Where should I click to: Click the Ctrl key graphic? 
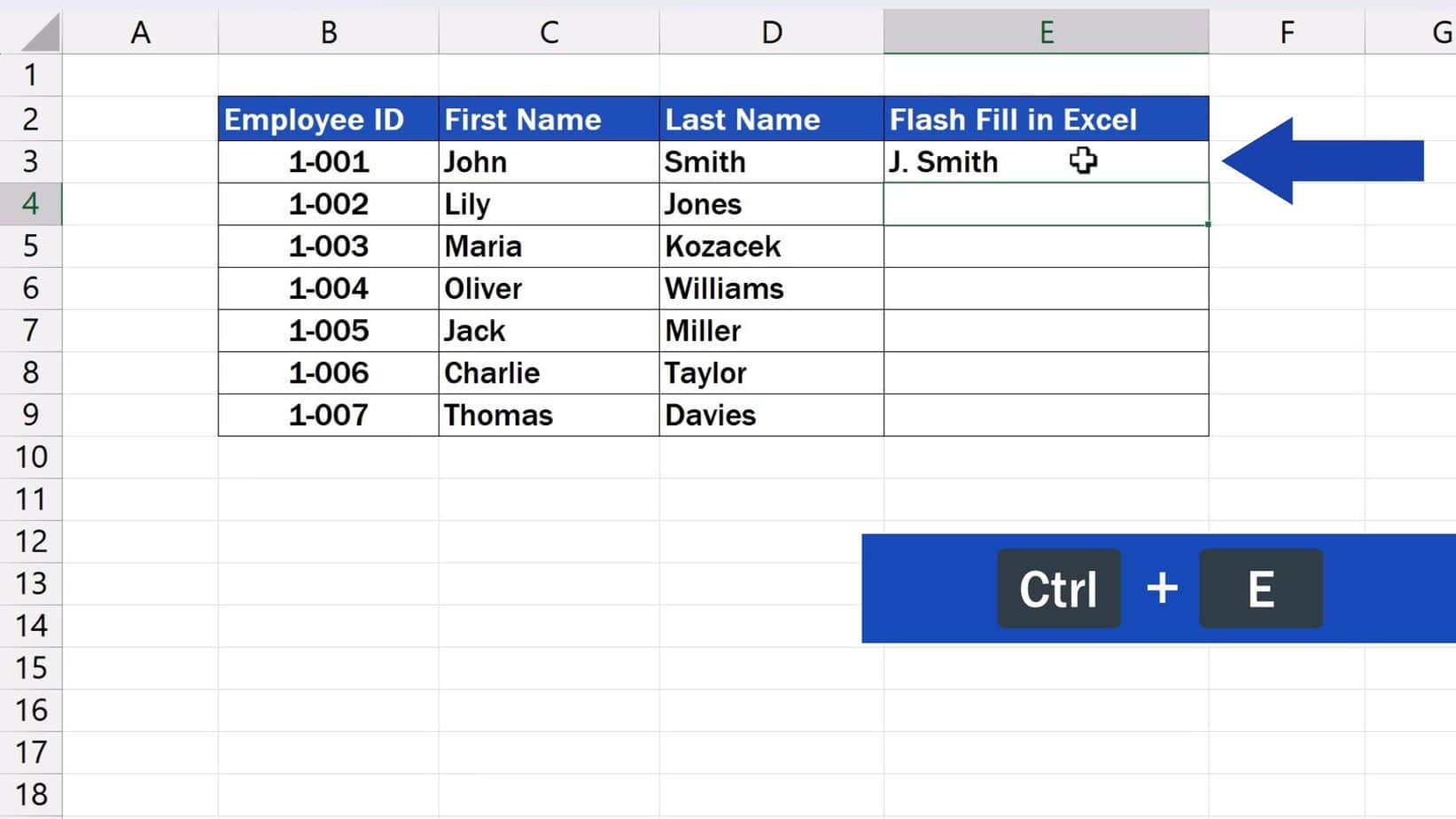1059,589
